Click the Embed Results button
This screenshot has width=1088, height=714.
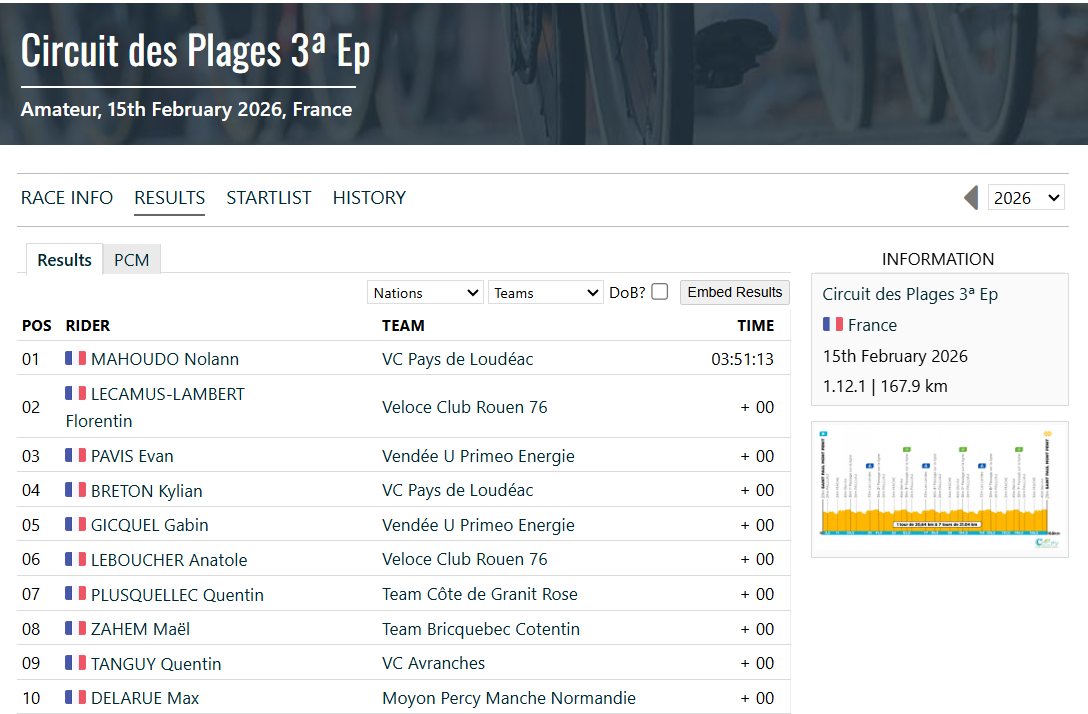(735, 292)
